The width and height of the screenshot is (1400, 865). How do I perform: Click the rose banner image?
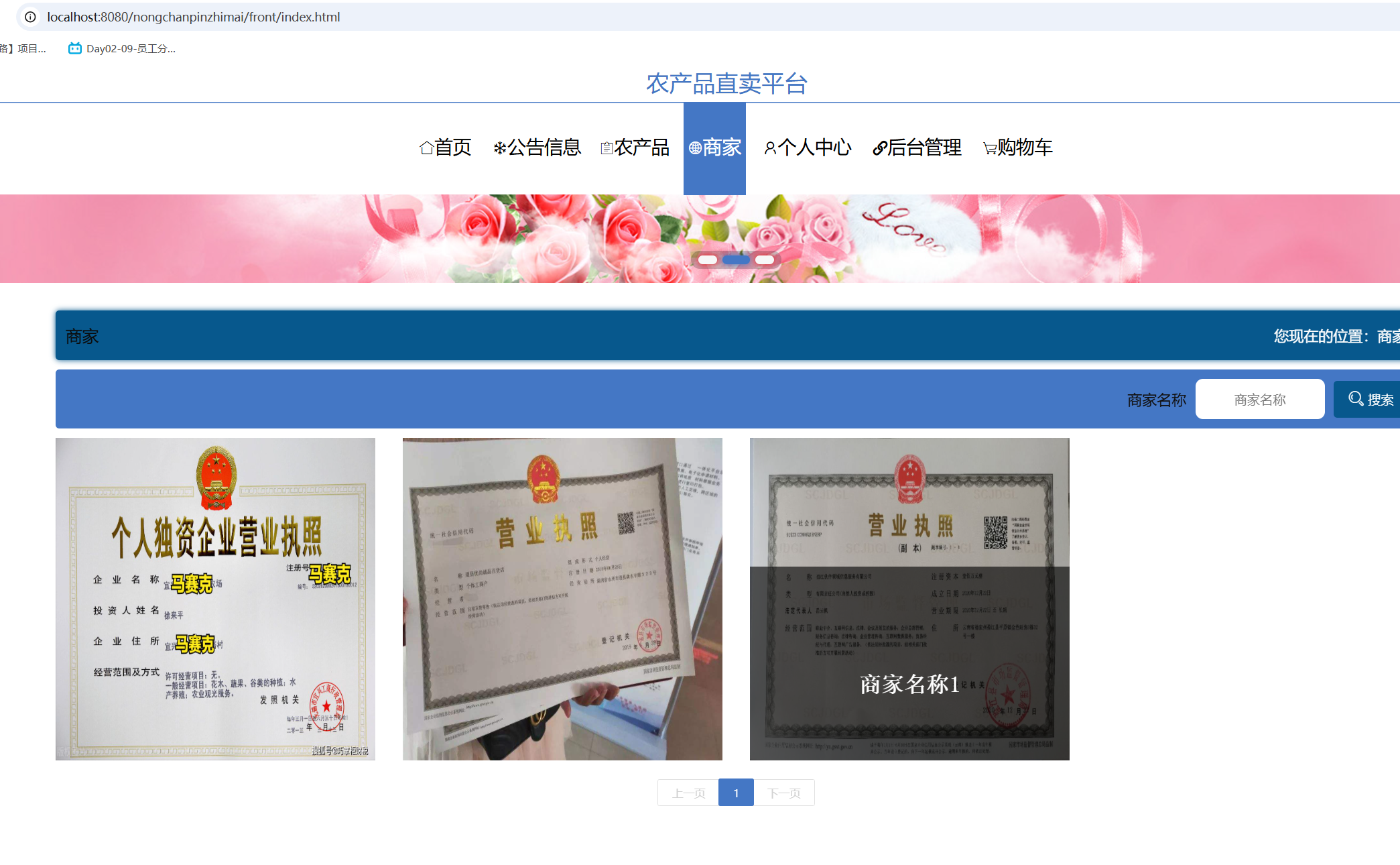[x=700, y=238]
